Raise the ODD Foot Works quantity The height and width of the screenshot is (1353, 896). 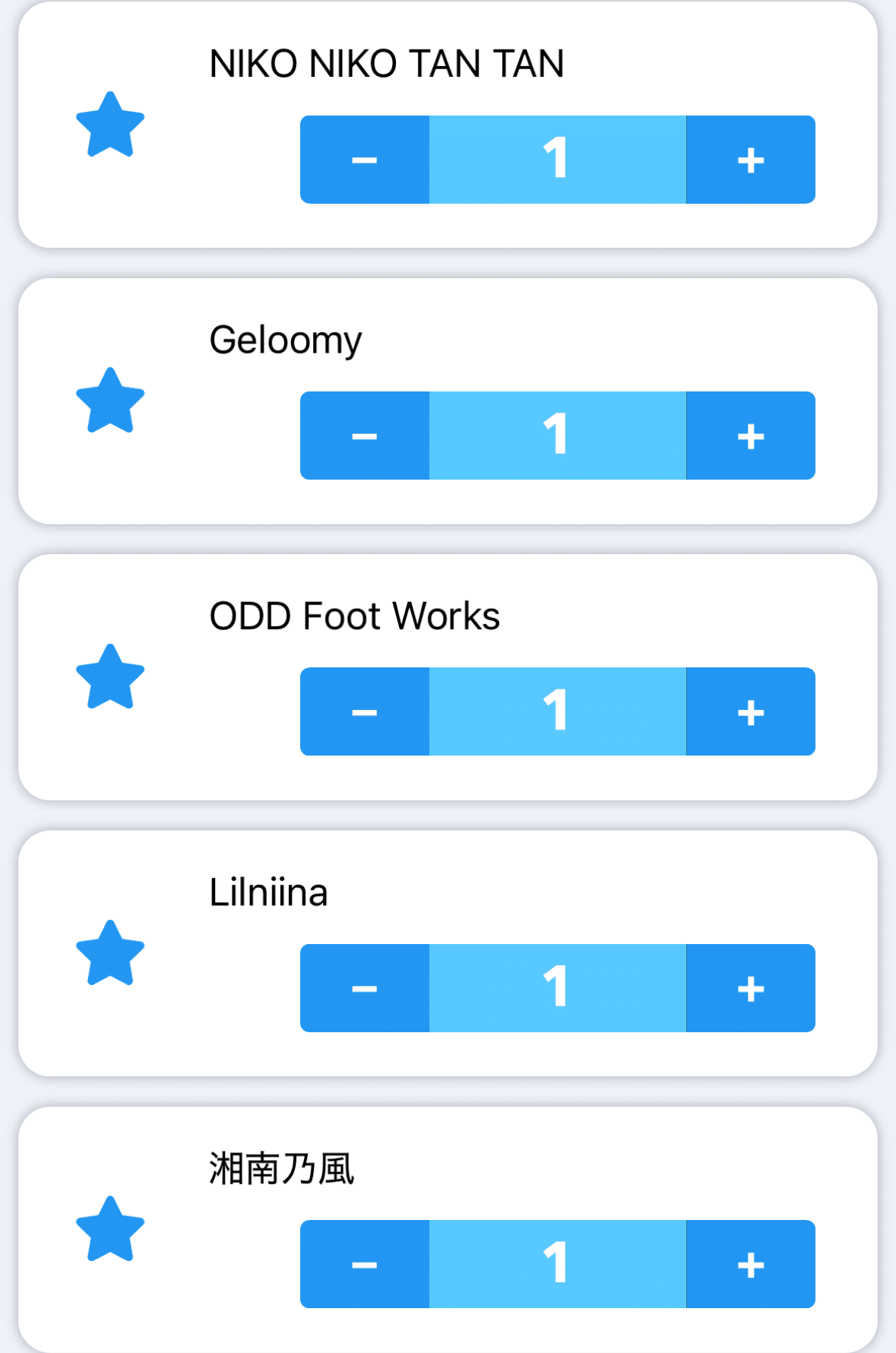click(751, 711)
